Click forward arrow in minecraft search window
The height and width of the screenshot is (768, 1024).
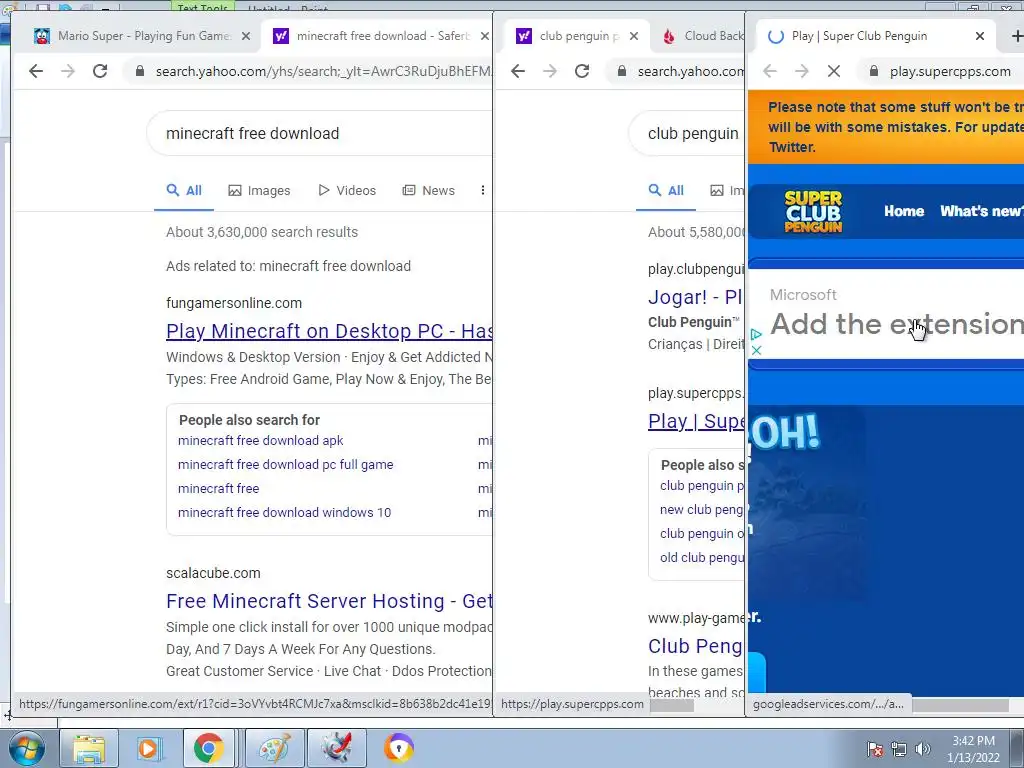[68, 71]
